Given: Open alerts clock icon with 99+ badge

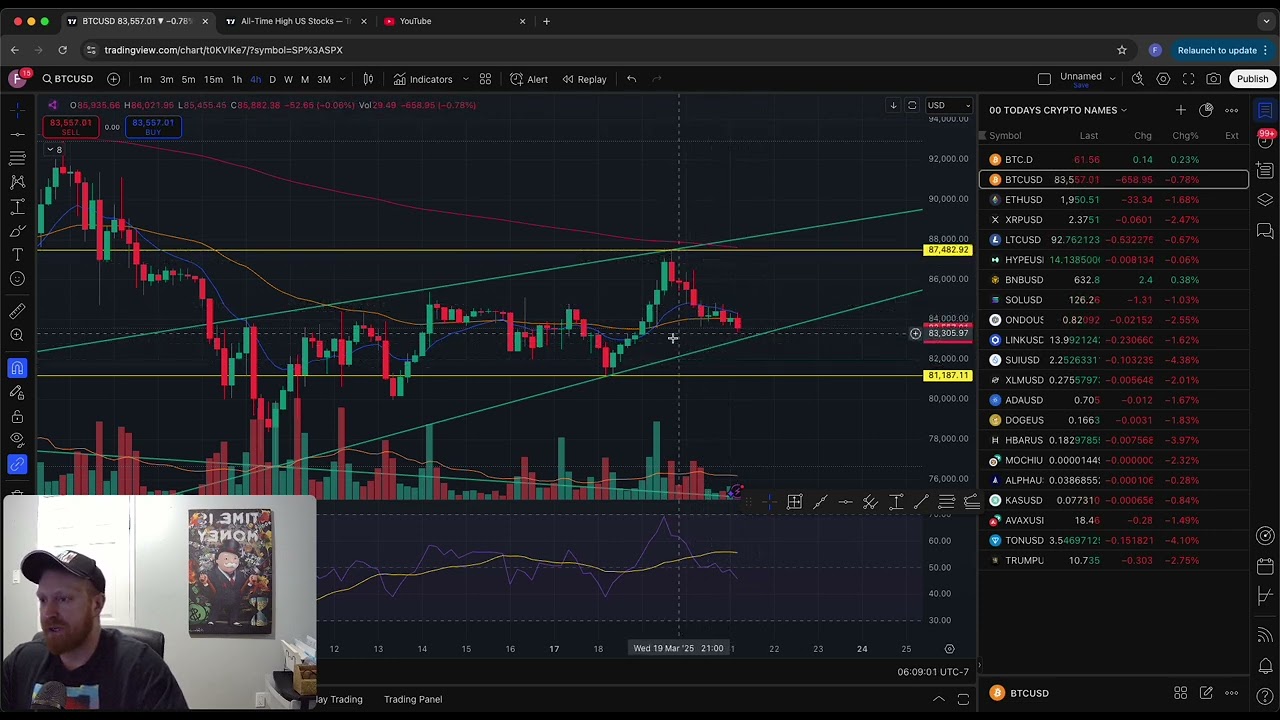Looking at the screenshot, I should (x=1265, y=140).
